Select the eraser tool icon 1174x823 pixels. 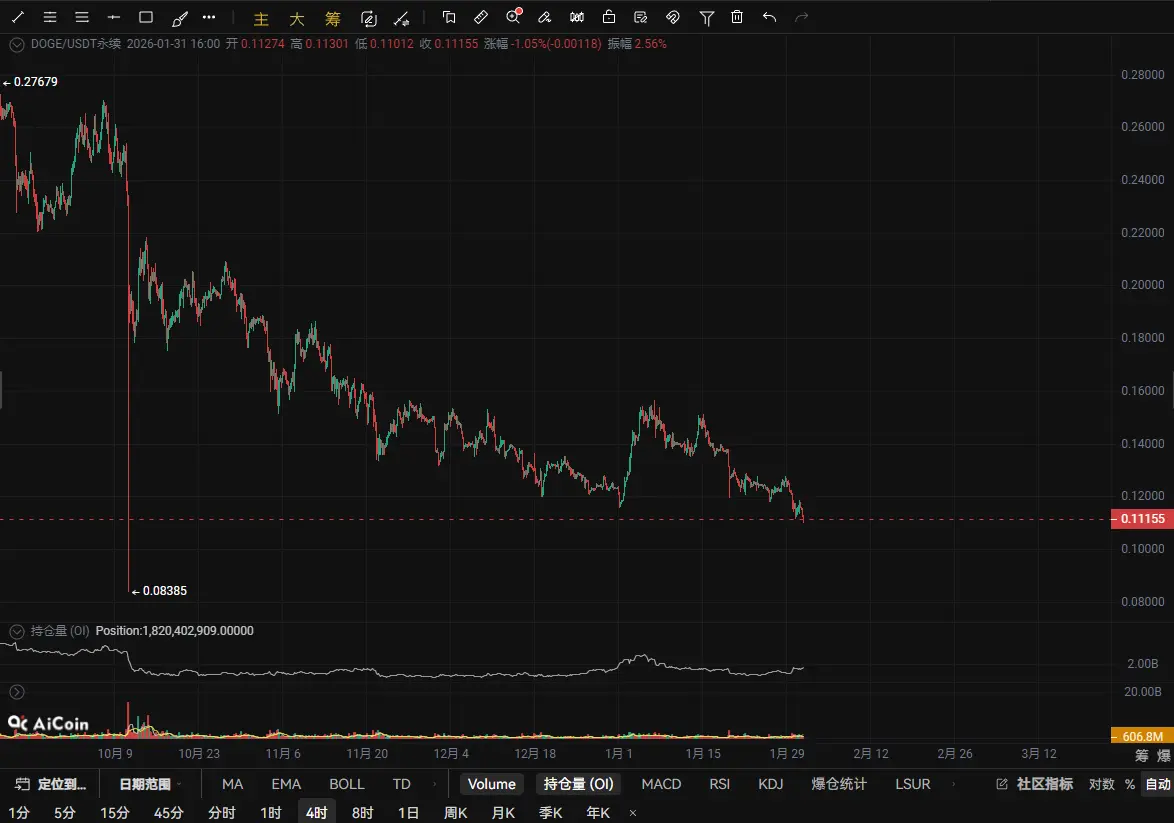[x=544, y=16]
